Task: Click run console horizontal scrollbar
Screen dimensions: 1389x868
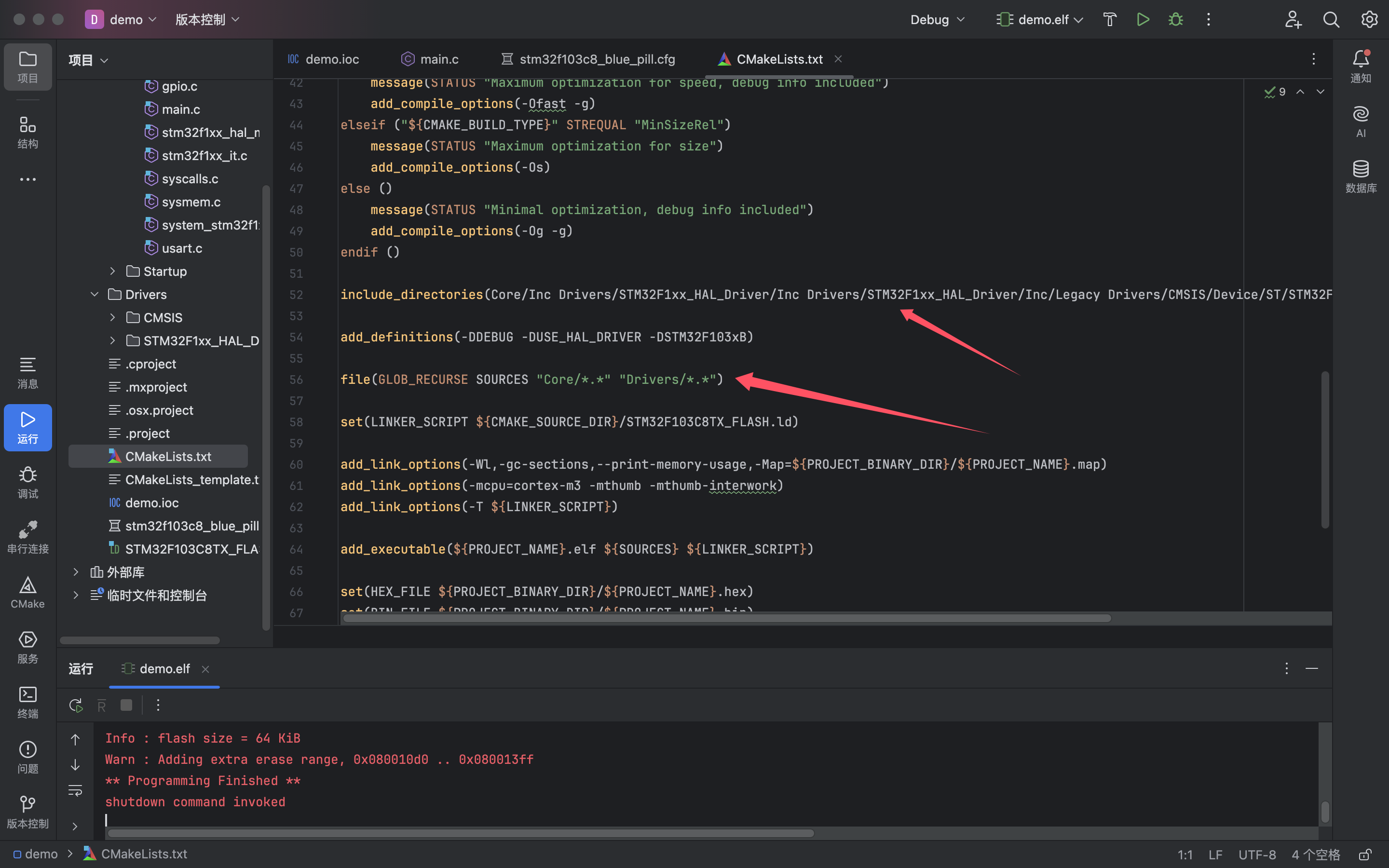Action: click(460, 833)
